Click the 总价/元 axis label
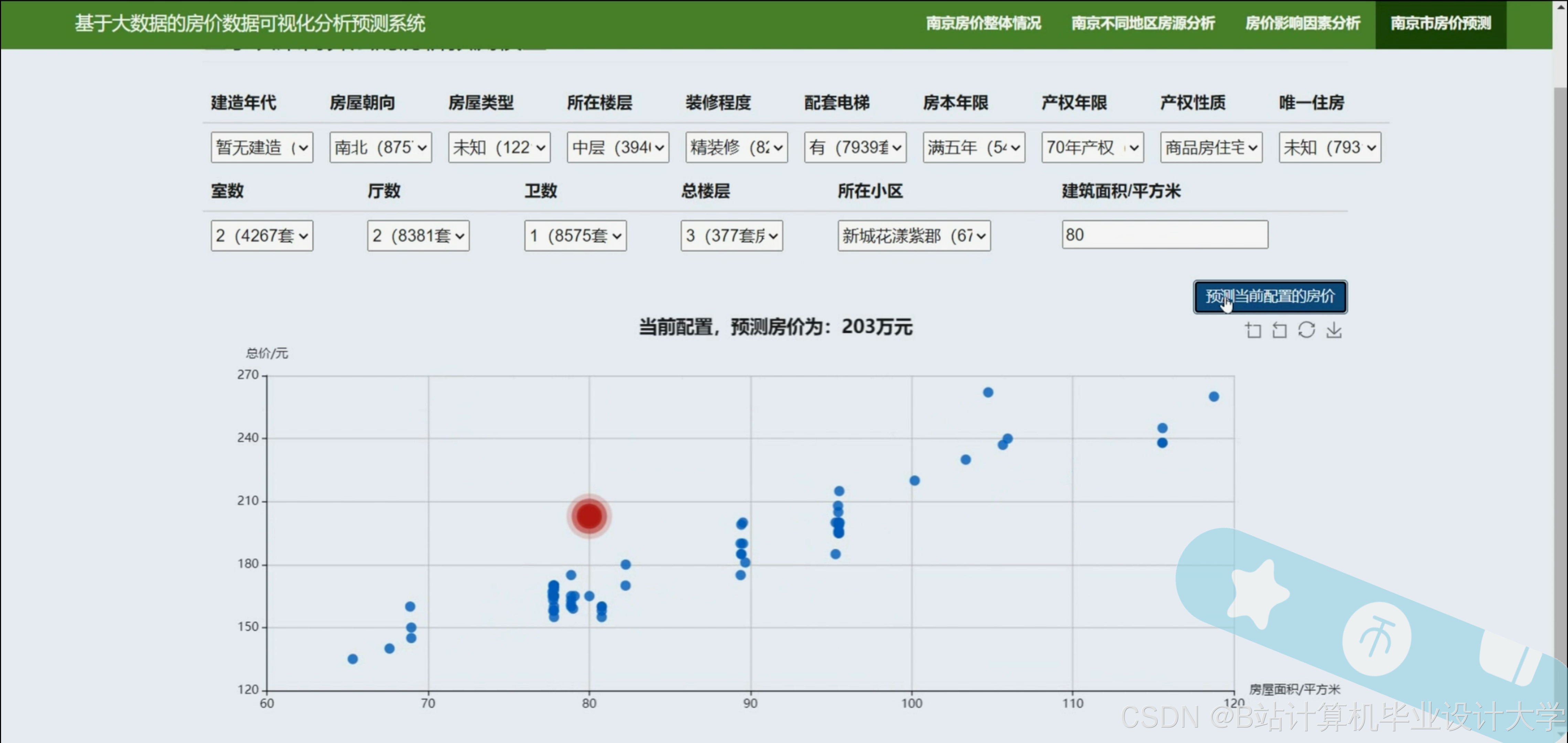Viewport: 1568px width, 743px height. tap(267, 353)
